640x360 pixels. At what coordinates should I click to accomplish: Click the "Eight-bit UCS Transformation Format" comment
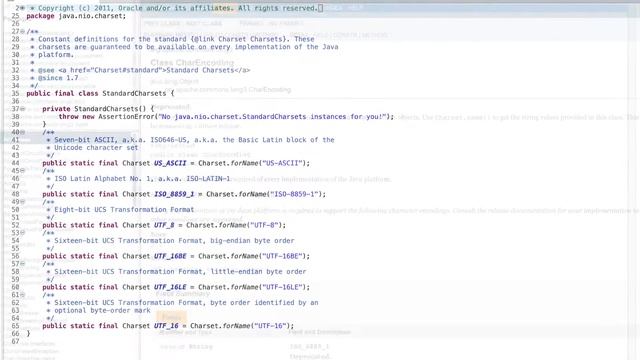124,209
